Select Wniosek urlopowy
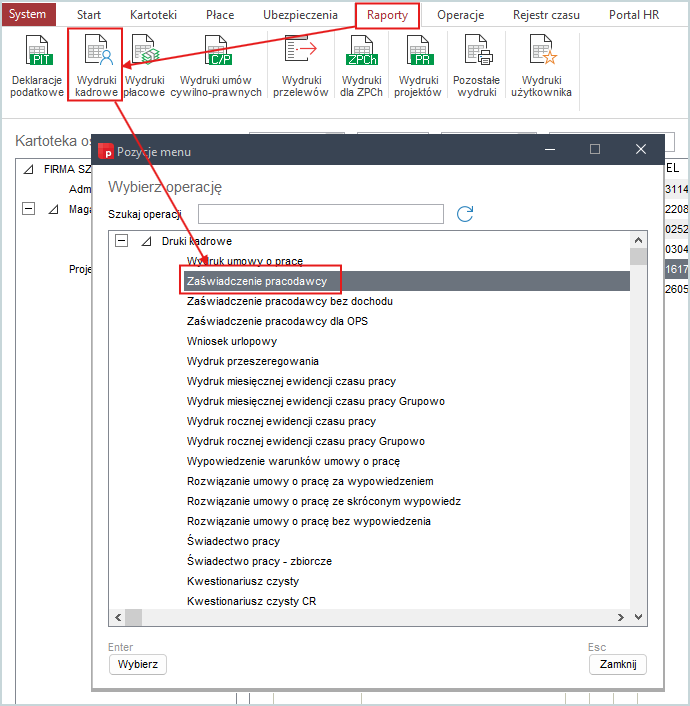The width and height of the screenshot is (690, 706). 232,341
